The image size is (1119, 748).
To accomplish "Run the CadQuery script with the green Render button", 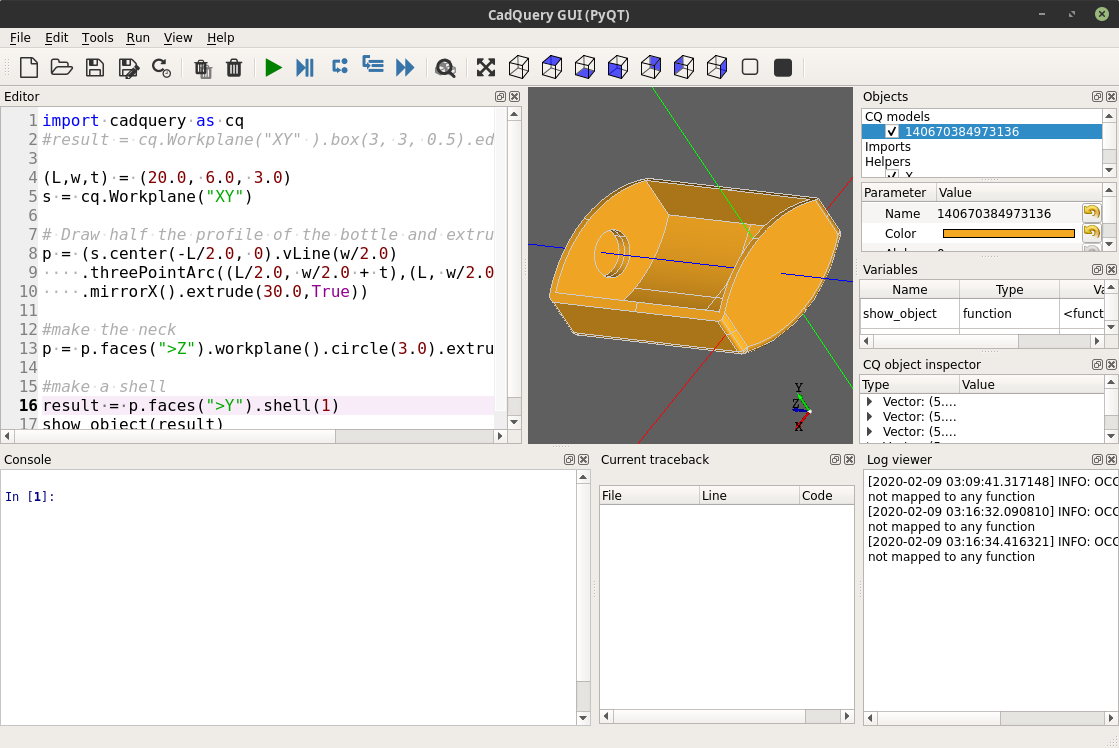I will [x=273, y=67].
